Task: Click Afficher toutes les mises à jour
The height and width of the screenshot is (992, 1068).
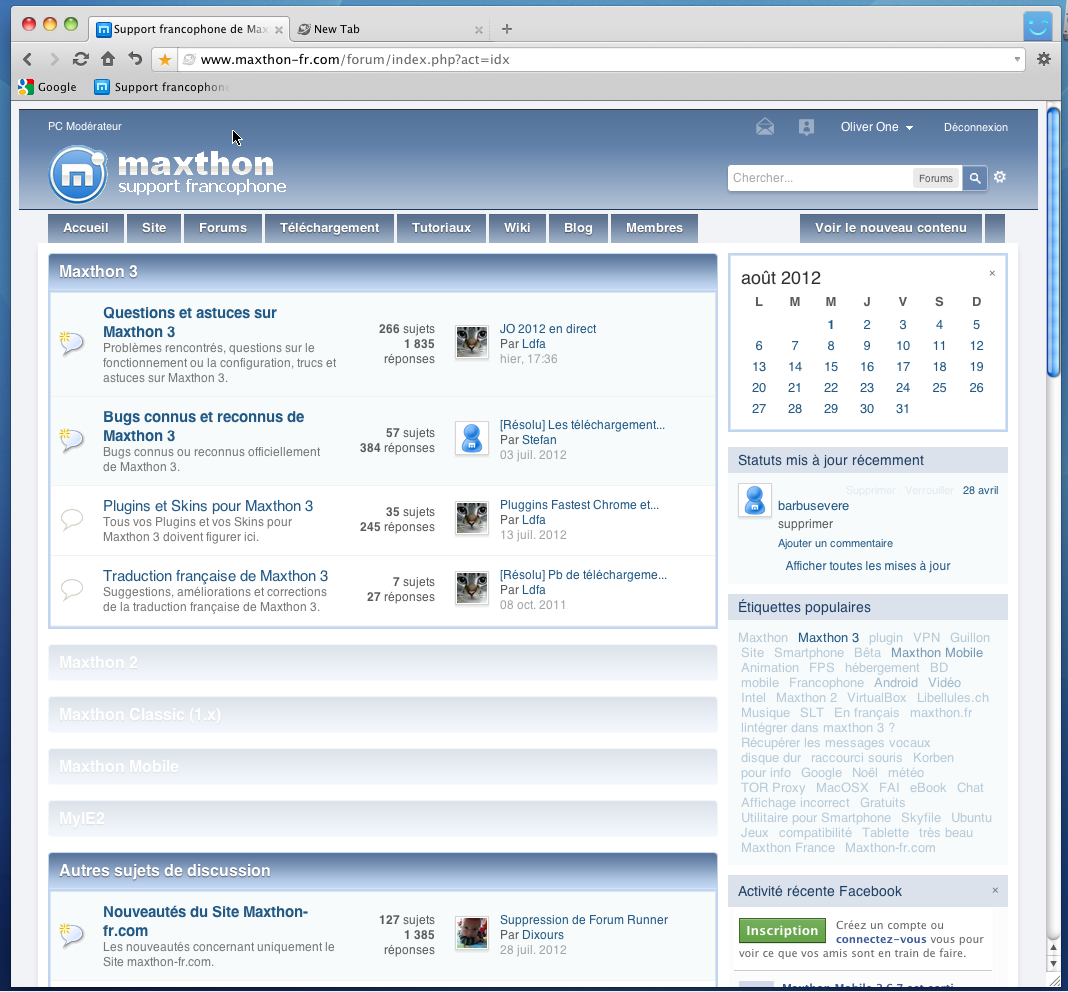Action: coord(868,565)
